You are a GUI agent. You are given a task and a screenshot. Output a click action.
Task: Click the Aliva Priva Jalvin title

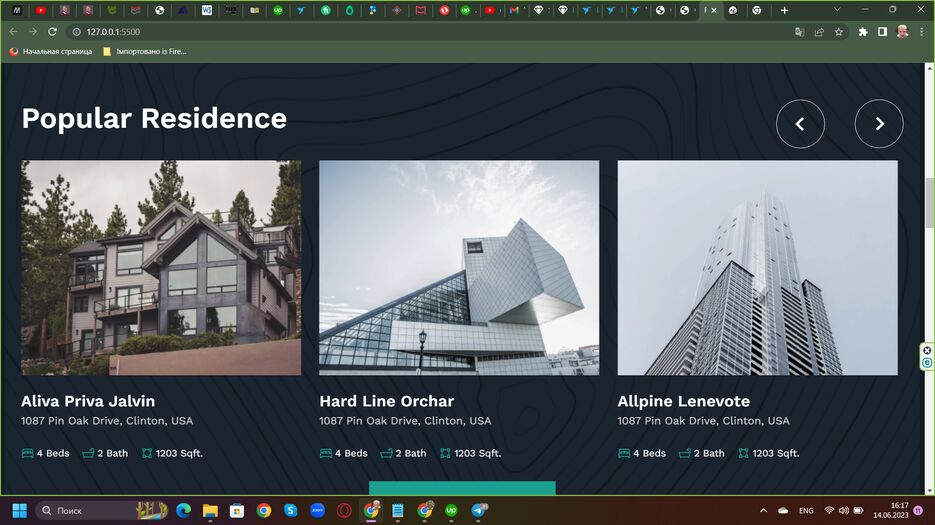point(88,401)
